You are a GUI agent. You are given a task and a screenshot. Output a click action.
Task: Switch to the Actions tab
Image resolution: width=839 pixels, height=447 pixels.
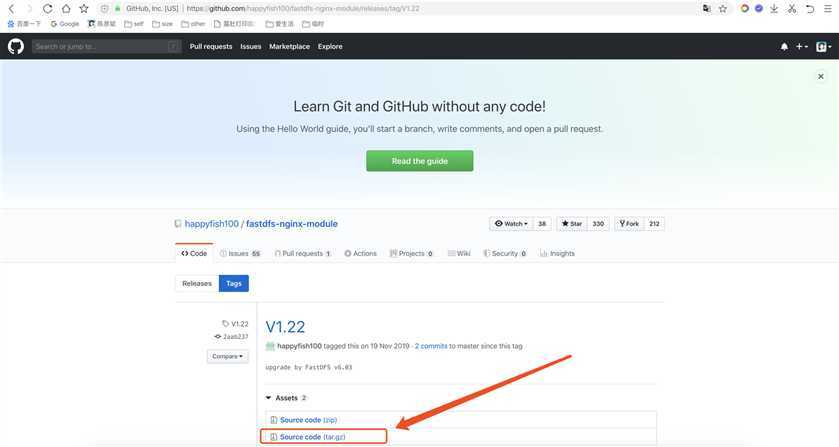361,254
